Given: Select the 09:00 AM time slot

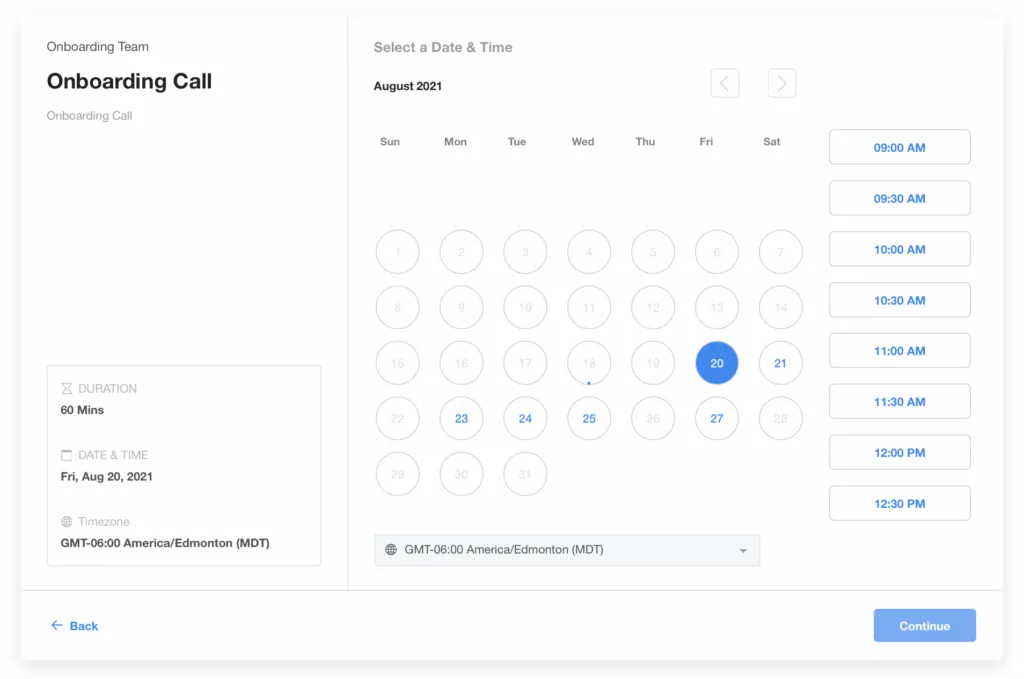Looking at the screenshot, I should click(899, 148).
